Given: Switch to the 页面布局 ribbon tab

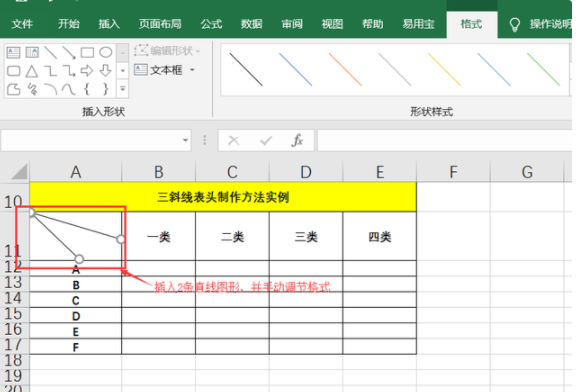Looking at the screenshot, I should pos(160,24).
